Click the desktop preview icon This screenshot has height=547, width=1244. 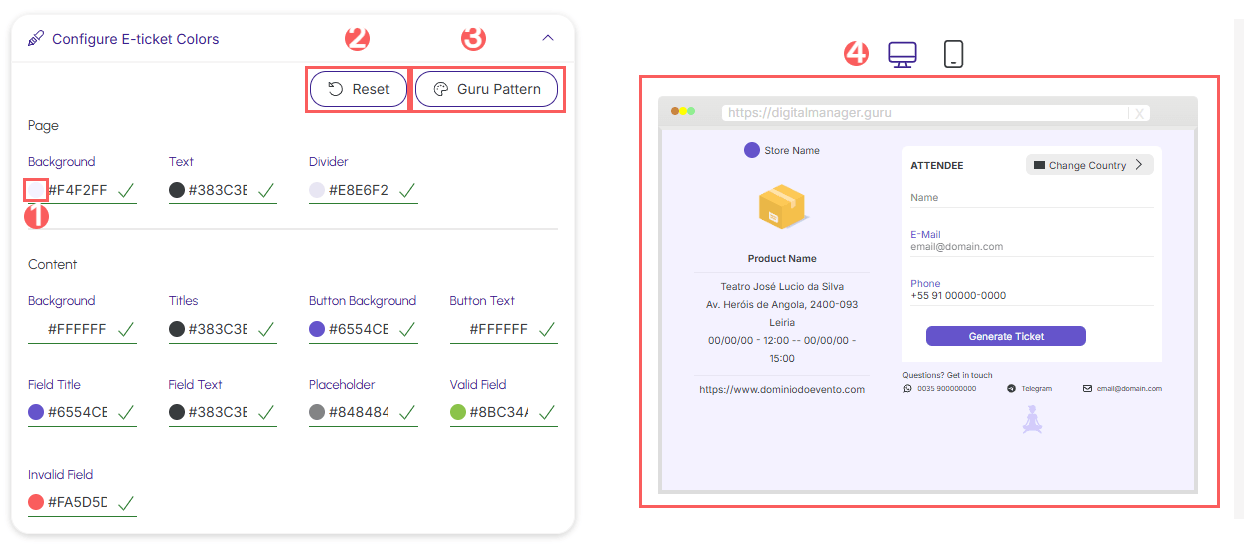(x=903, y=54)
